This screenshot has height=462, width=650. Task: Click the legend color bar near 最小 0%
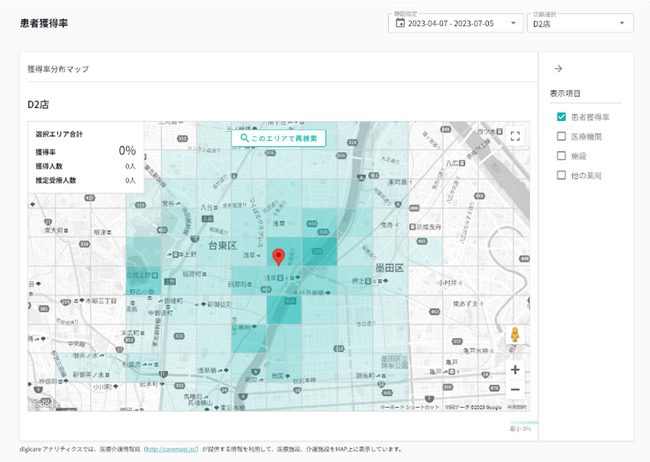tap(524, 423)
